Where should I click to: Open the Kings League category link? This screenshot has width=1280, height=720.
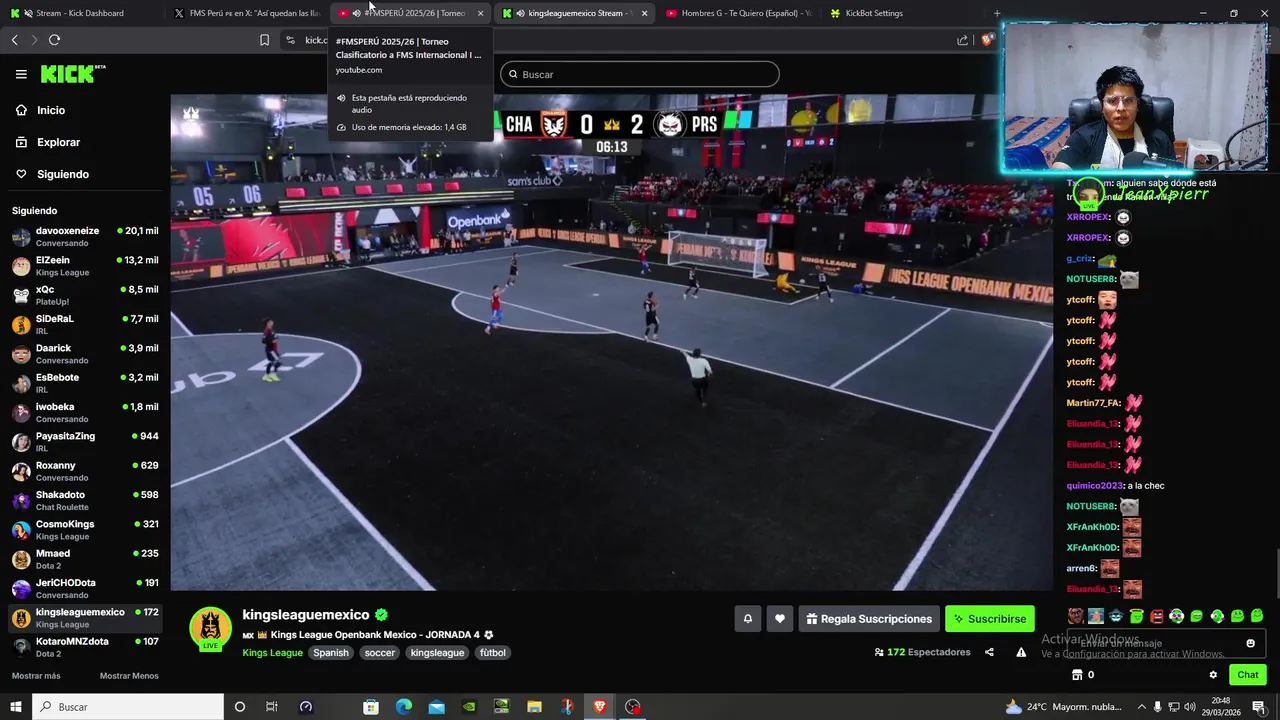(272, 653)
